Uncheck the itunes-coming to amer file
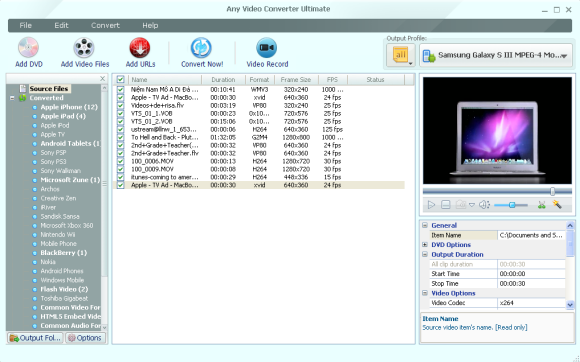580x362 pixels. (x=120, y=177)
